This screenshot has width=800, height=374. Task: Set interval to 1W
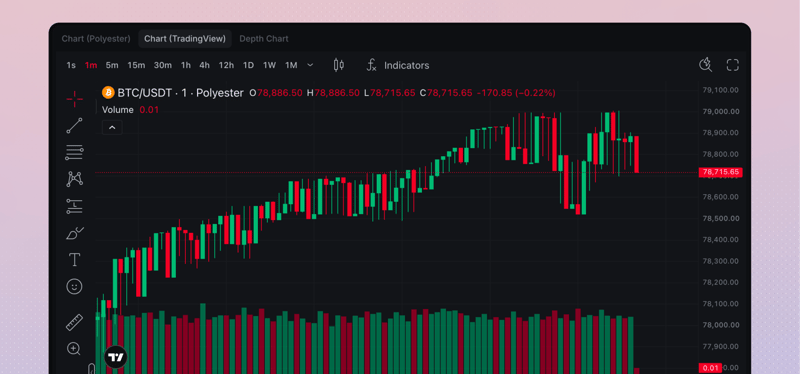click(x=269, y=65)
